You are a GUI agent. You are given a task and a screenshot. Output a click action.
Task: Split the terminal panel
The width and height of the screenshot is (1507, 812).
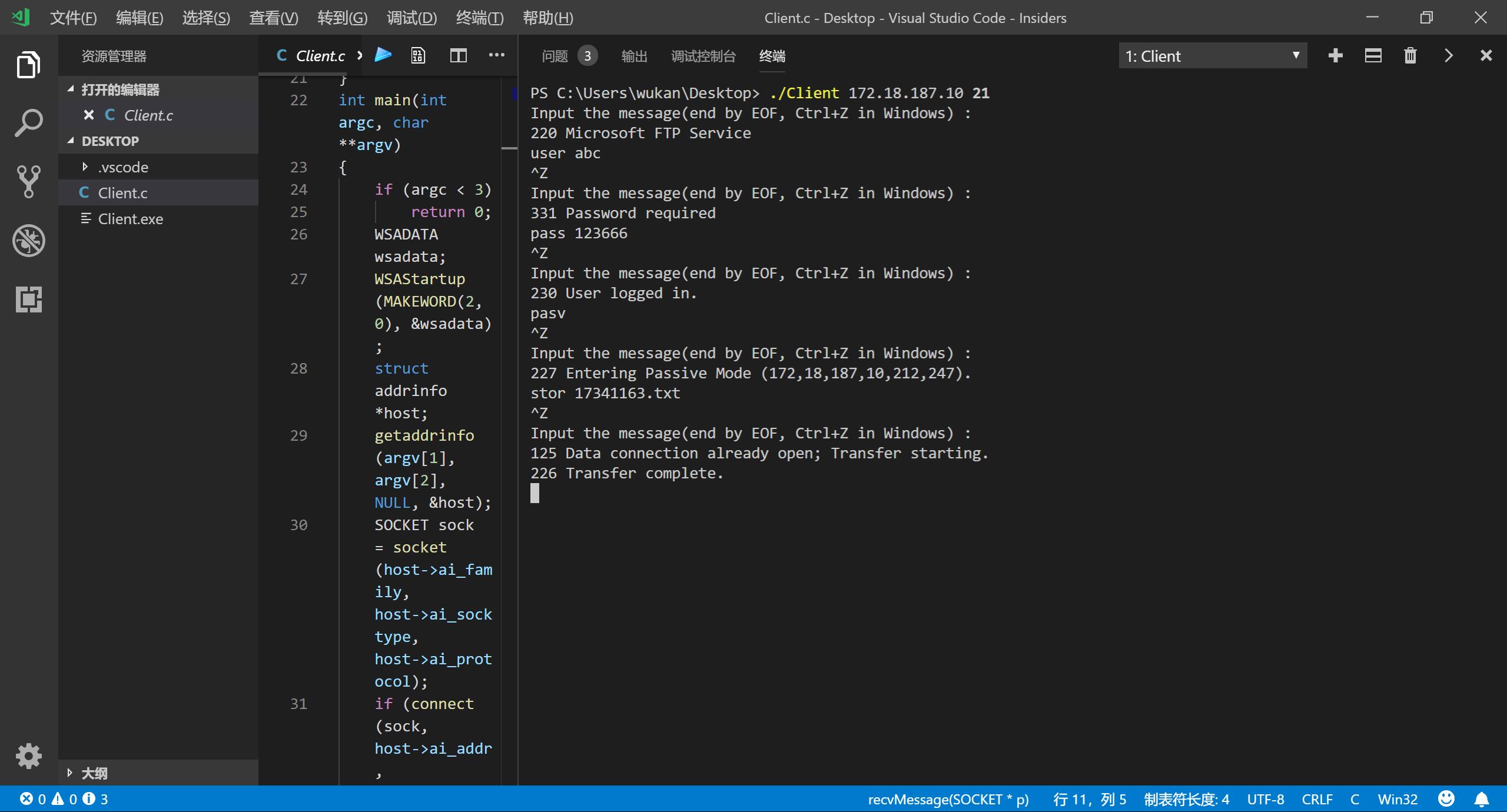coord(1373,56)
